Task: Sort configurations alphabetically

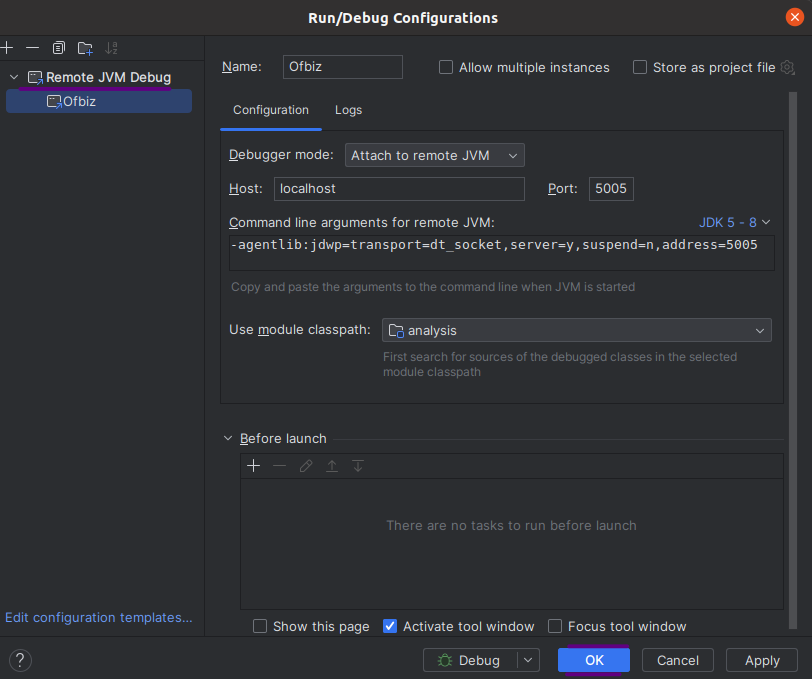Action: click(111, 48)
